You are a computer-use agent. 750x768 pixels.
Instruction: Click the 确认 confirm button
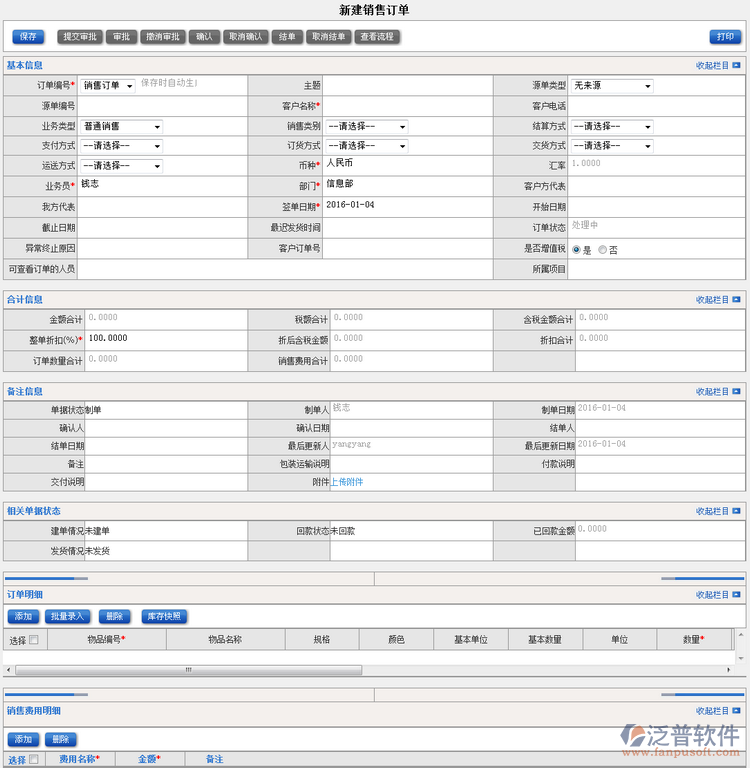pyautogui.click(x=204, y=37)
